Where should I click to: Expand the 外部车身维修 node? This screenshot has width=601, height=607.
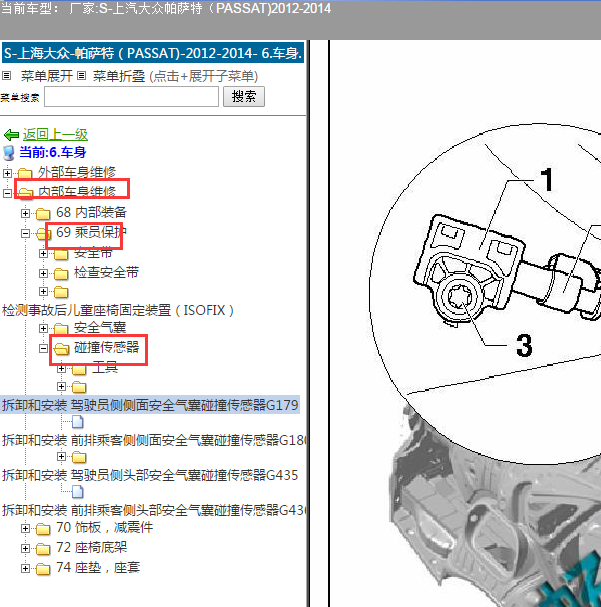(x=7, y=173)
